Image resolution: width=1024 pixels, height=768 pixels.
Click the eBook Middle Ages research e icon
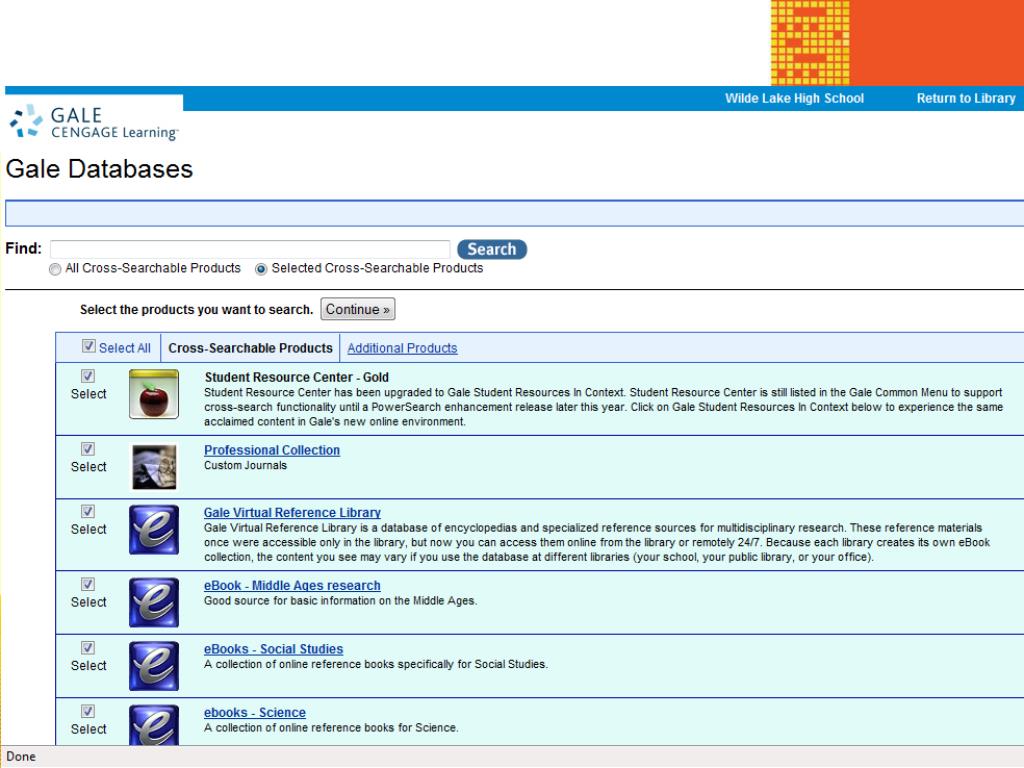tap(154, 602)
